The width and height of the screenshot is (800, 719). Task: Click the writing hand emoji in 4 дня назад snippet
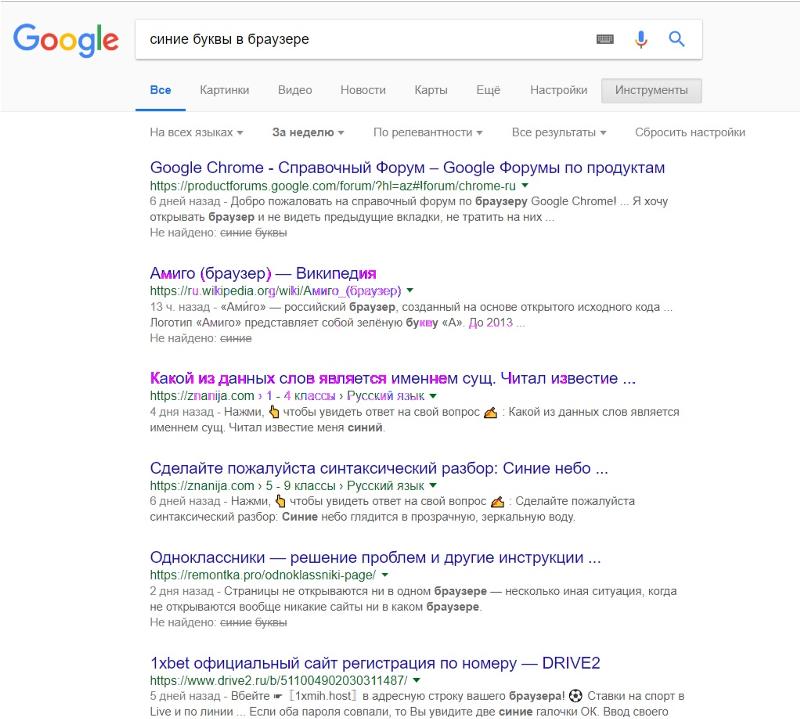[x=490, y=412]
